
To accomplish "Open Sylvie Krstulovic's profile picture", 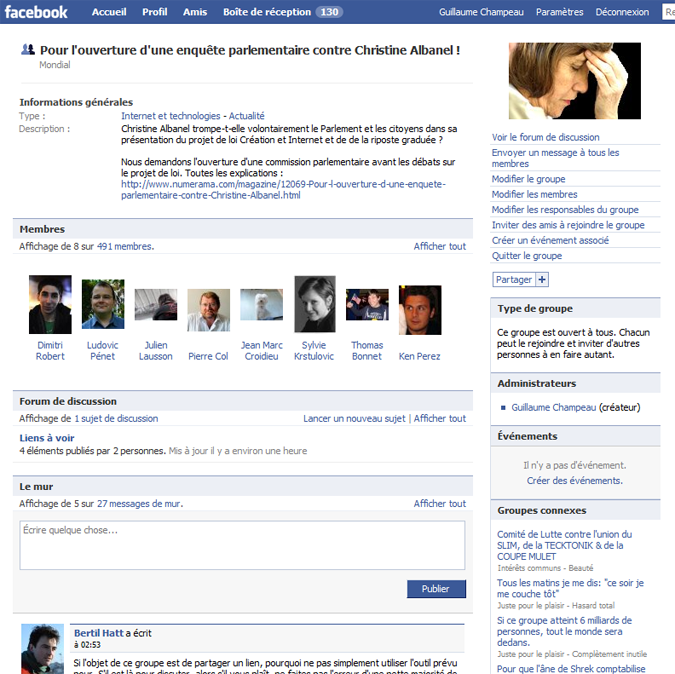I will (315, 304).
